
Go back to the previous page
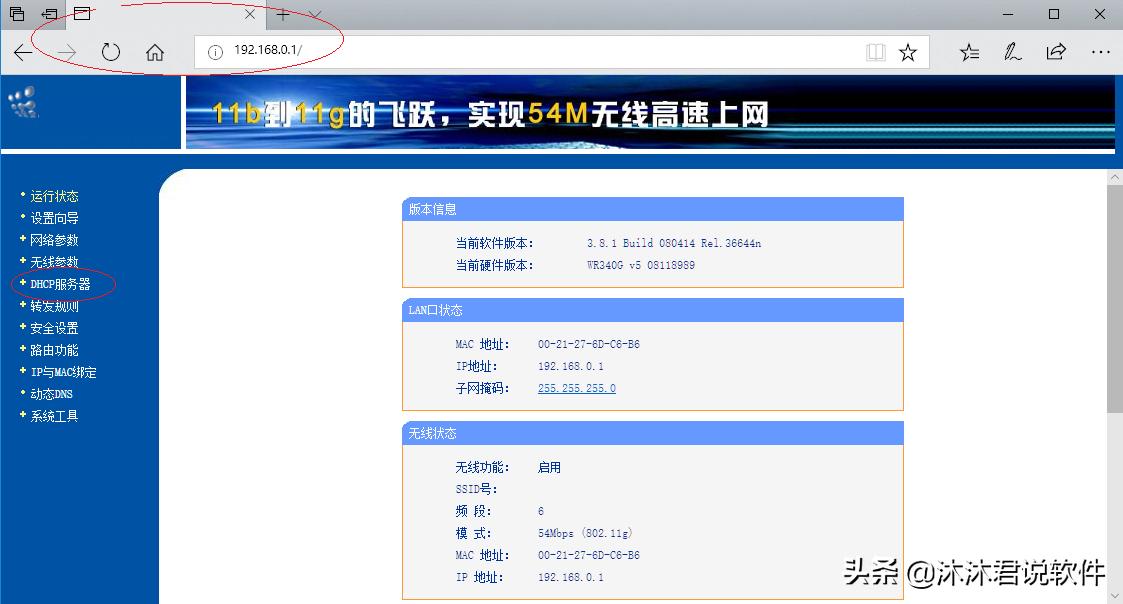click(x=22, y=51)
